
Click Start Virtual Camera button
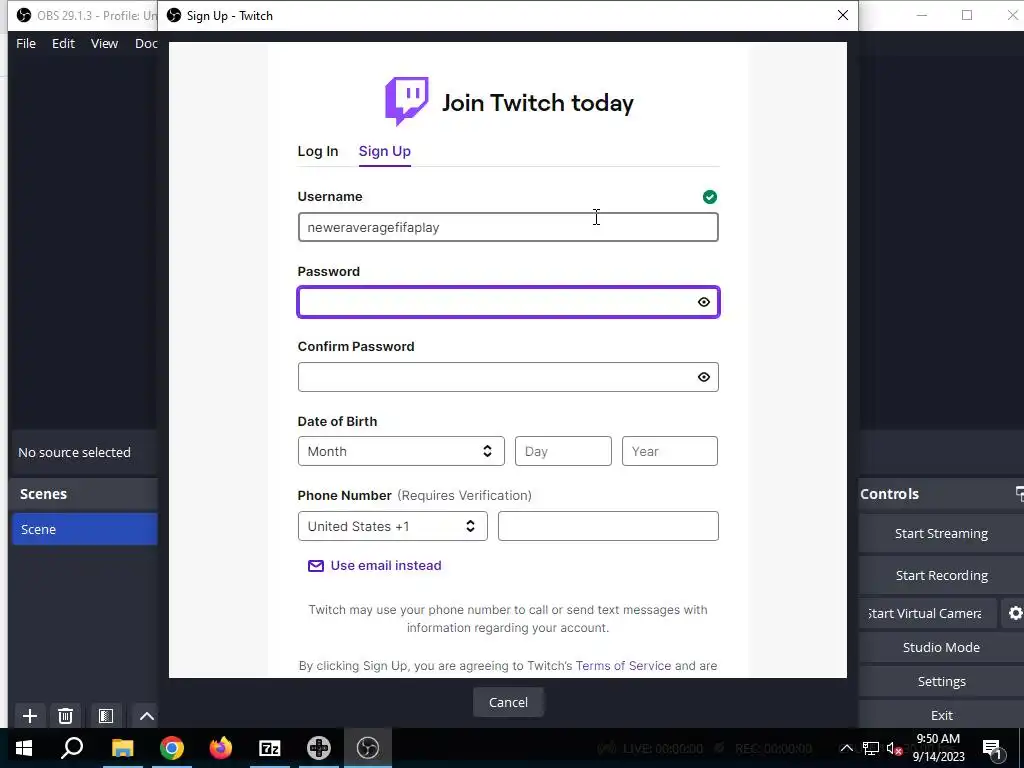click(927, 613)
